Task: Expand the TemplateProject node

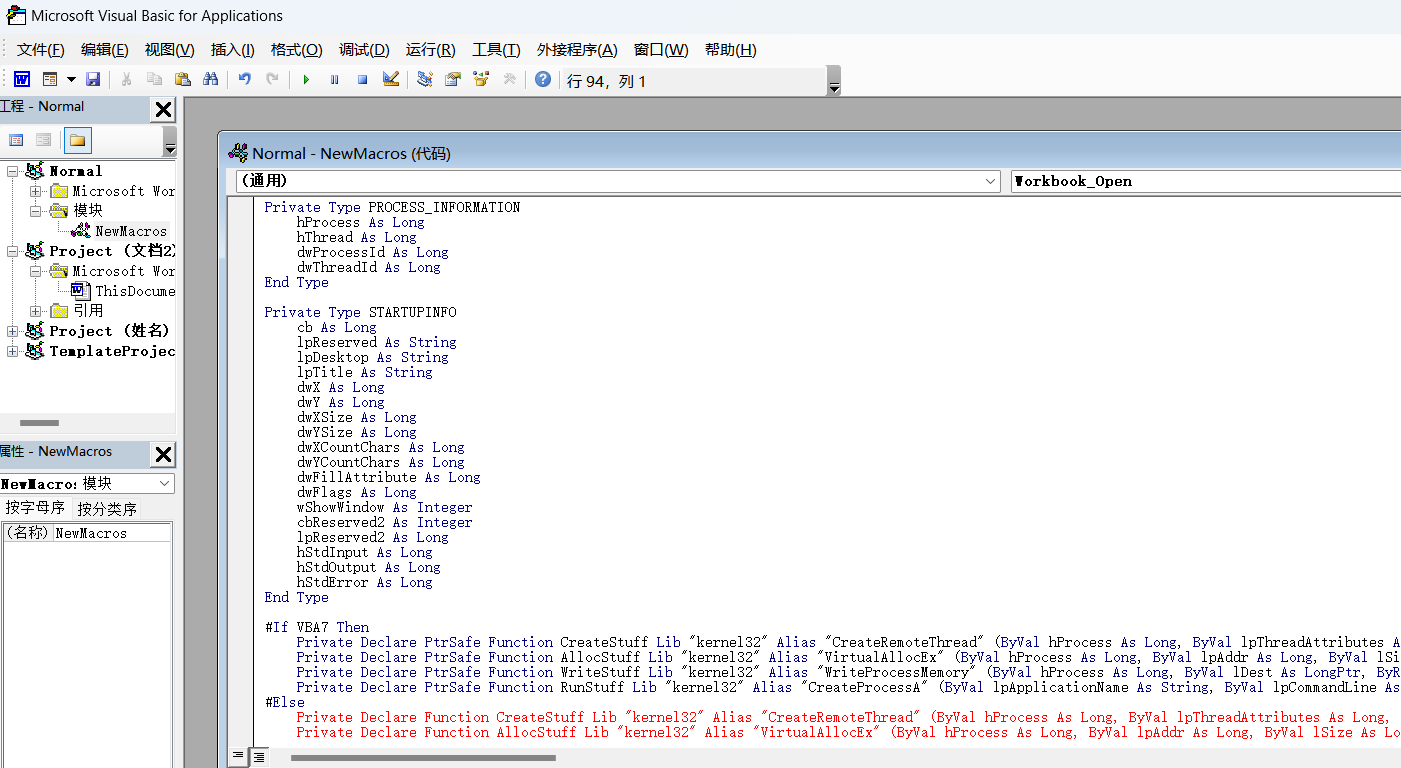Action: tap(13, 351)
